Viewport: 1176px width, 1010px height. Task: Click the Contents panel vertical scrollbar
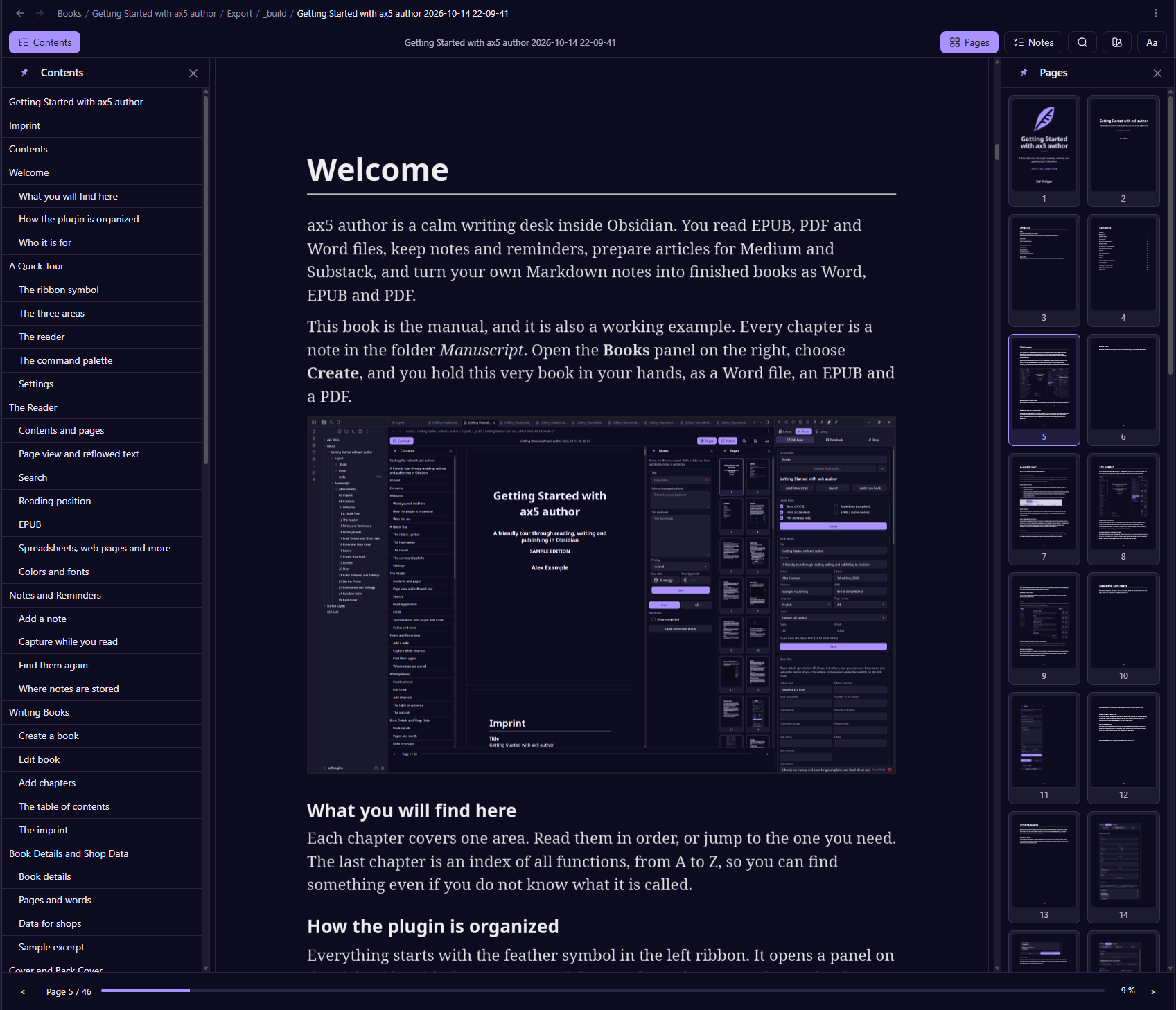tap(206, 281)
